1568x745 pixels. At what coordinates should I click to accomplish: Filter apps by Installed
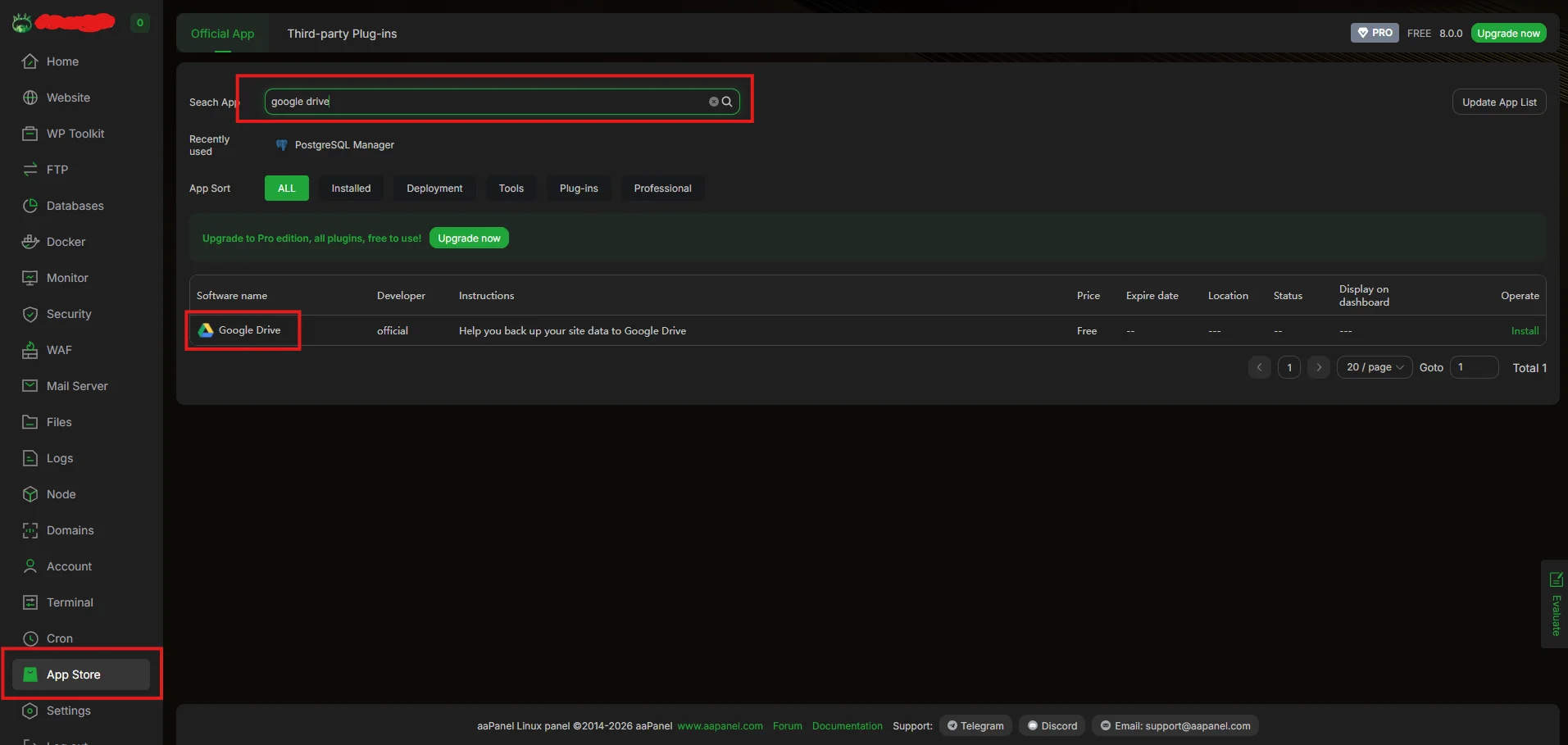tap(351, 189)
